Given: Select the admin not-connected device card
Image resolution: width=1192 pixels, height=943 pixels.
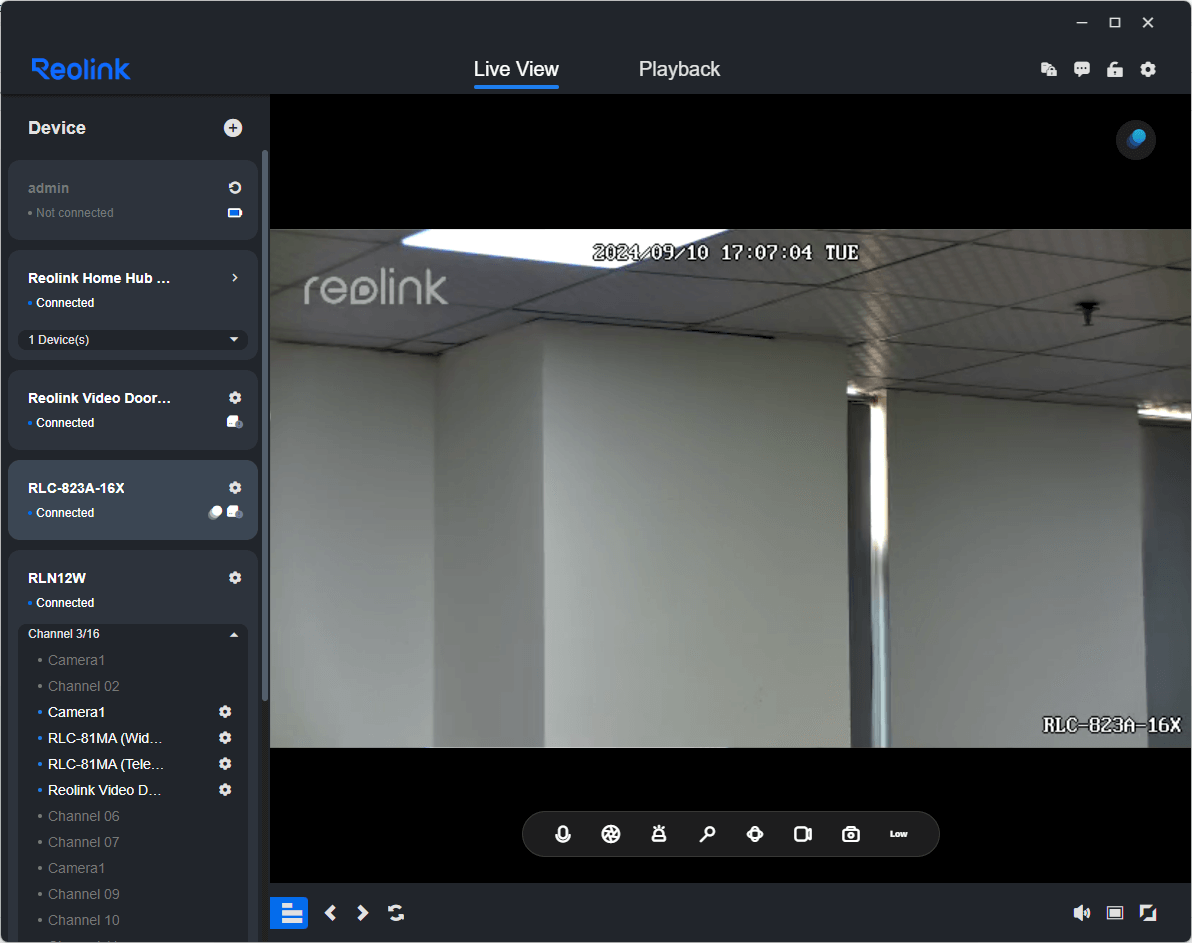Looking at the screenshot, I should pyautogui.click(x=133, y=200).
